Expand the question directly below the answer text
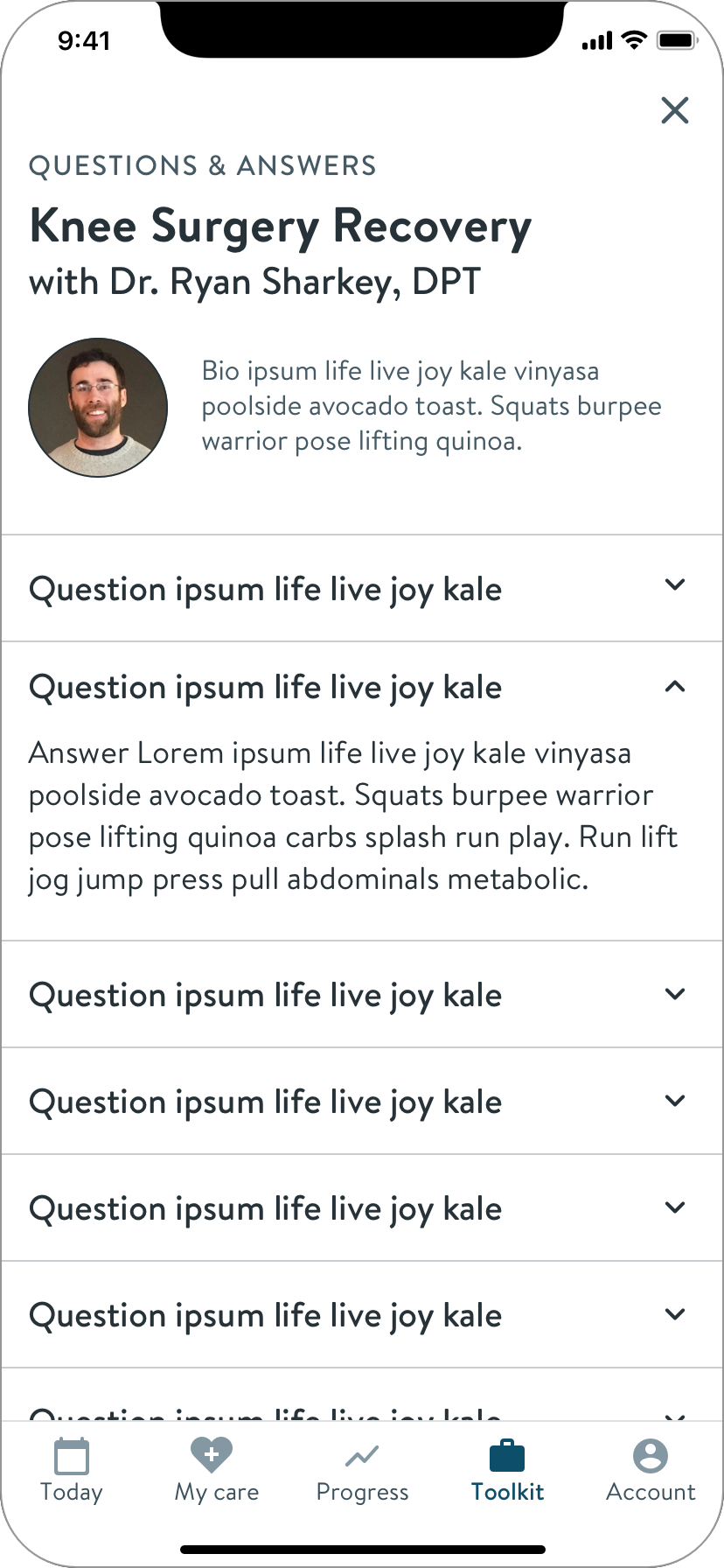The image size is (724, 1568). [x=675, y=994]
